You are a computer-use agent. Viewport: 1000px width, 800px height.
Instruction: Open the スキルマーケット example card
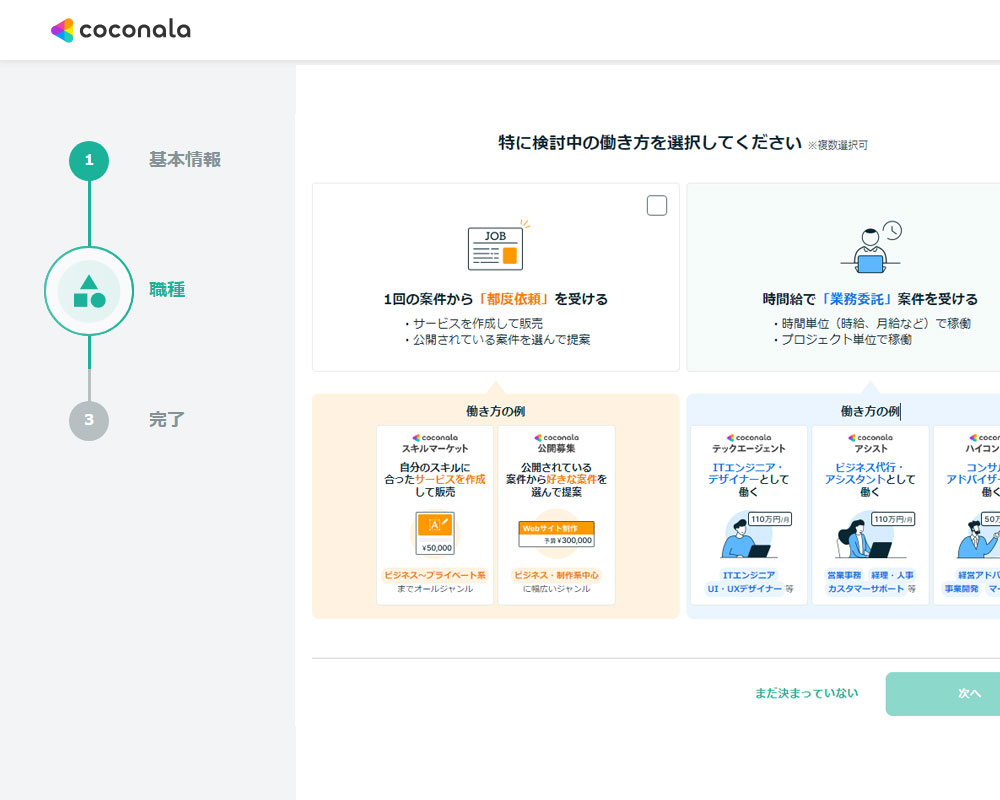tap(435, 514)
